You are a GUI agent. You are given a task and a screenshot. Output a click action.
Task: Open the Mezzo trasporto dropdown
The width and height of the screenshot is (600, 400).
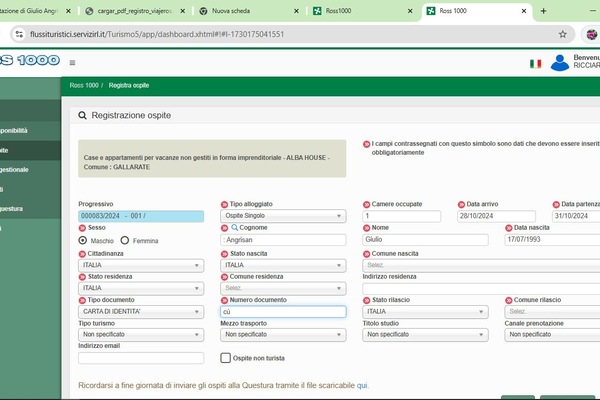tap(281, 335)
